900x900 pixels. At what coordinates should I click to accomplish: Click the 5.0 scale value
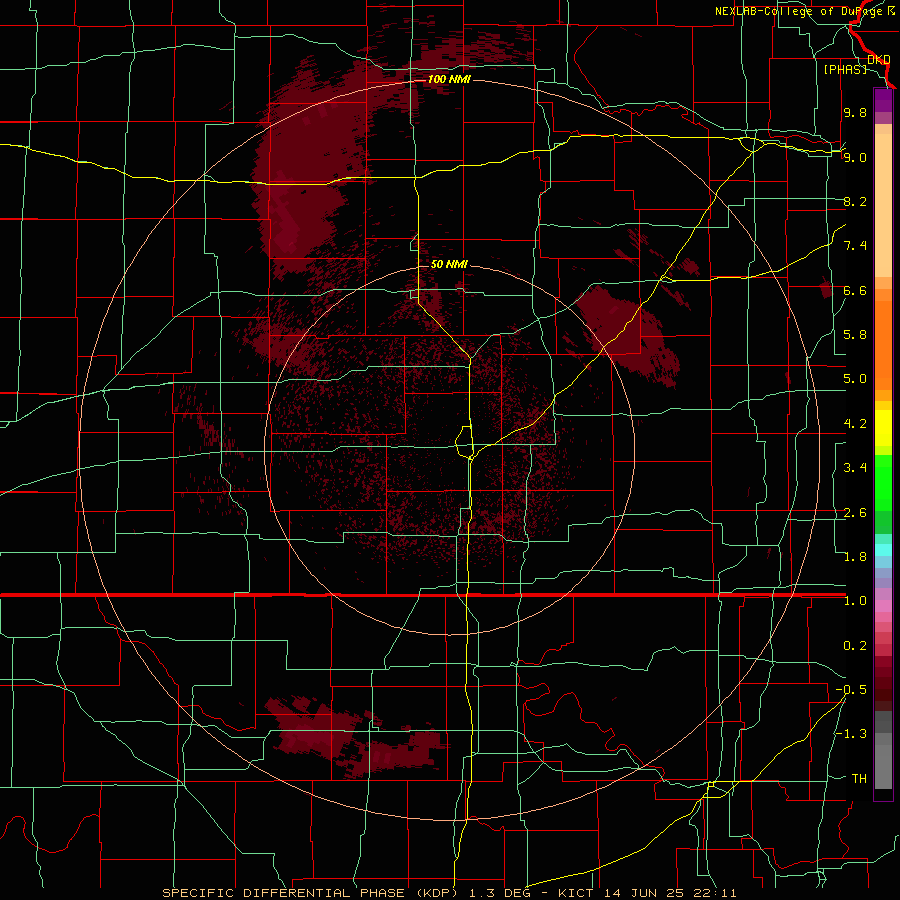(855, 379)
